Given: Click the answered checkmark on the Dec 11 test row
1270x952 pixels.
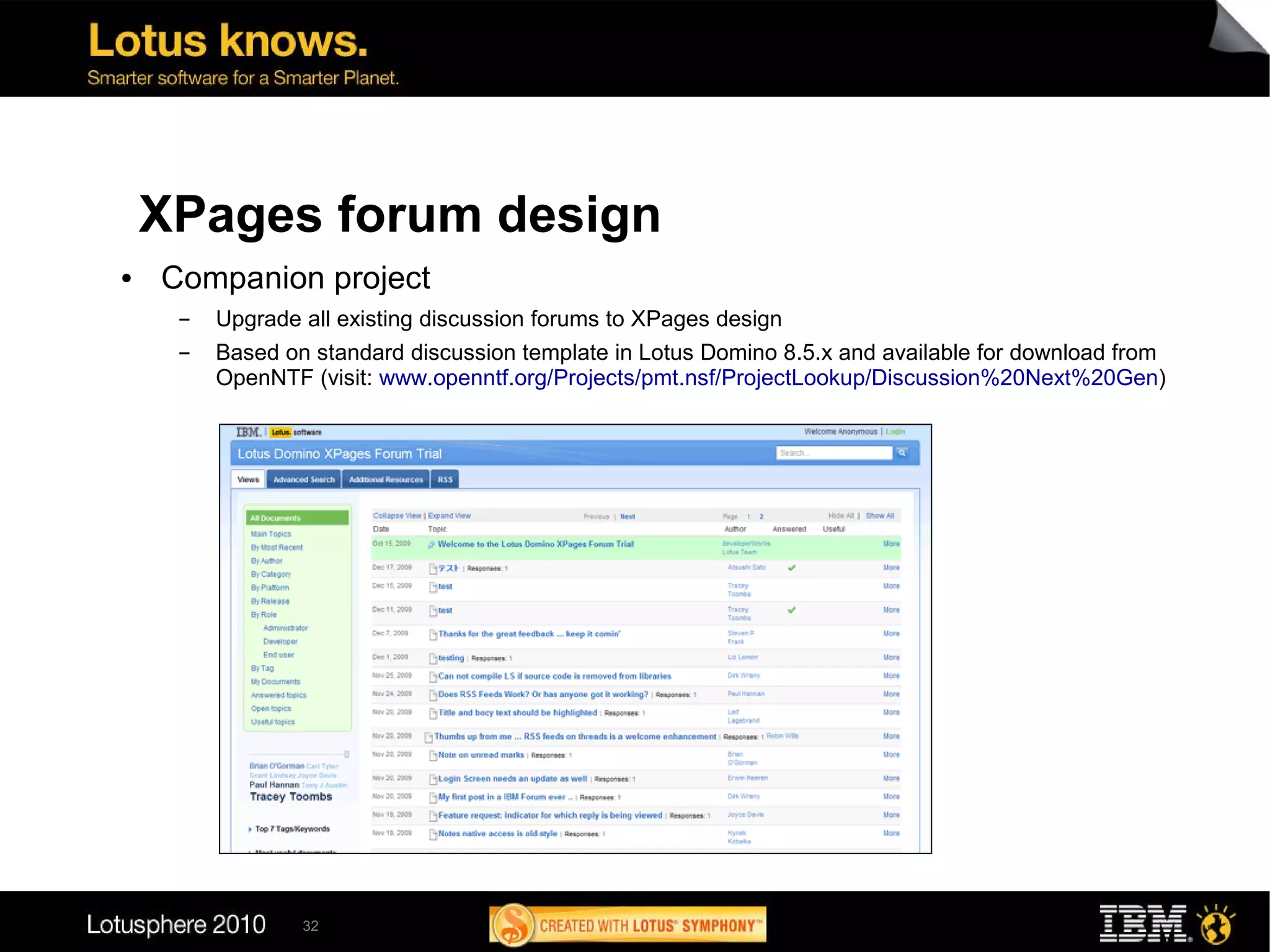Looking at the screenshot, I should [x=792, y=610].
